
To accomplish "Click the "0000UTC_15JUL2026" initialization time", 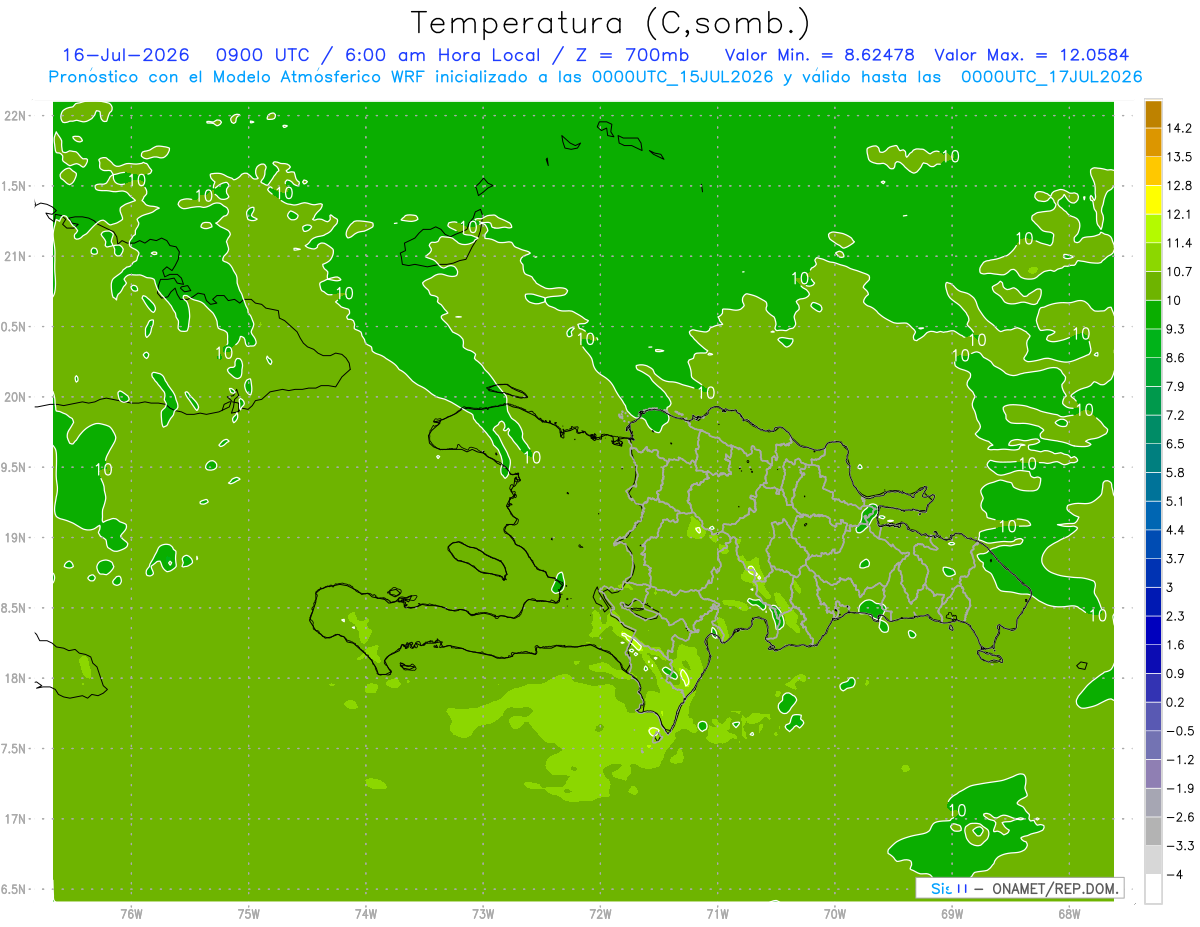I will [x=683, y=77].
